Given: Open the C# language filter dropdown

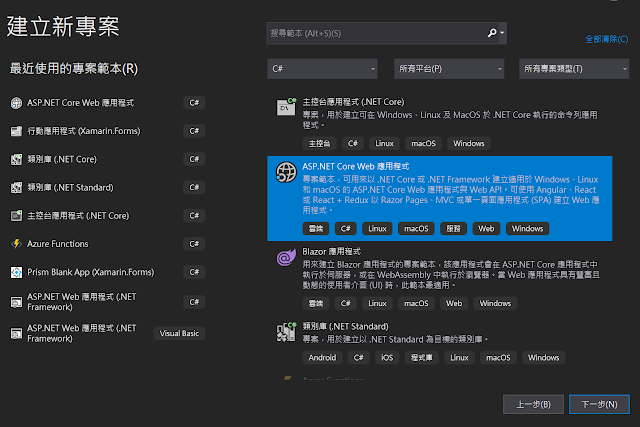Looking at the screenshot, I should click(322, 69).
